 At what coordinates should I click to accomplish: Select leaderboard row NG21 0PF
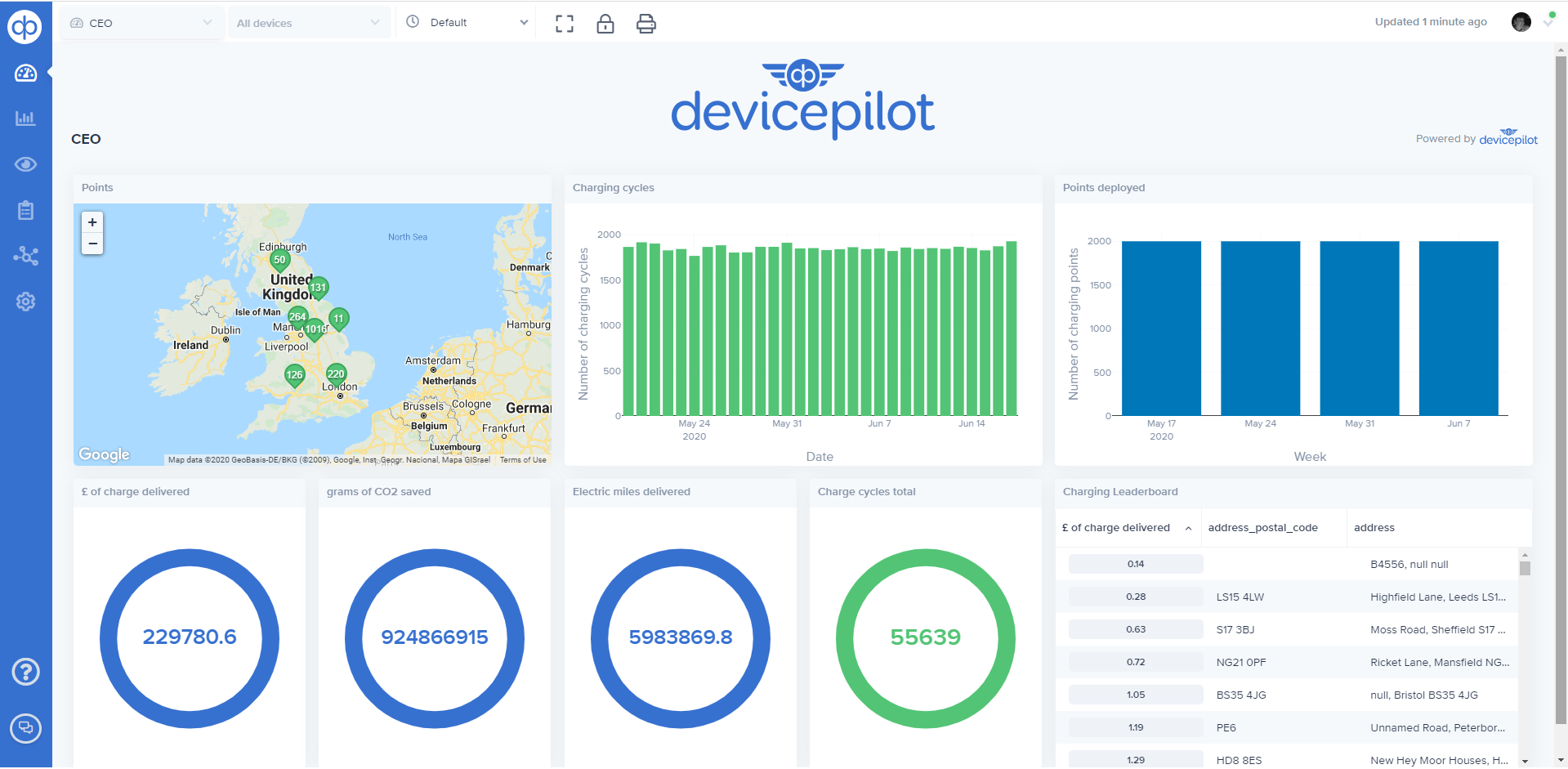[x=1287, y=663]
